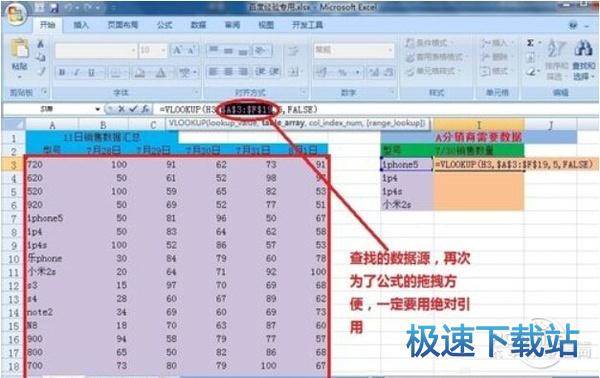The width and height of the screenshot is (600, 378).
Task: Open the Help icon in ribbon corner
Action: click(x=573, y=25)
